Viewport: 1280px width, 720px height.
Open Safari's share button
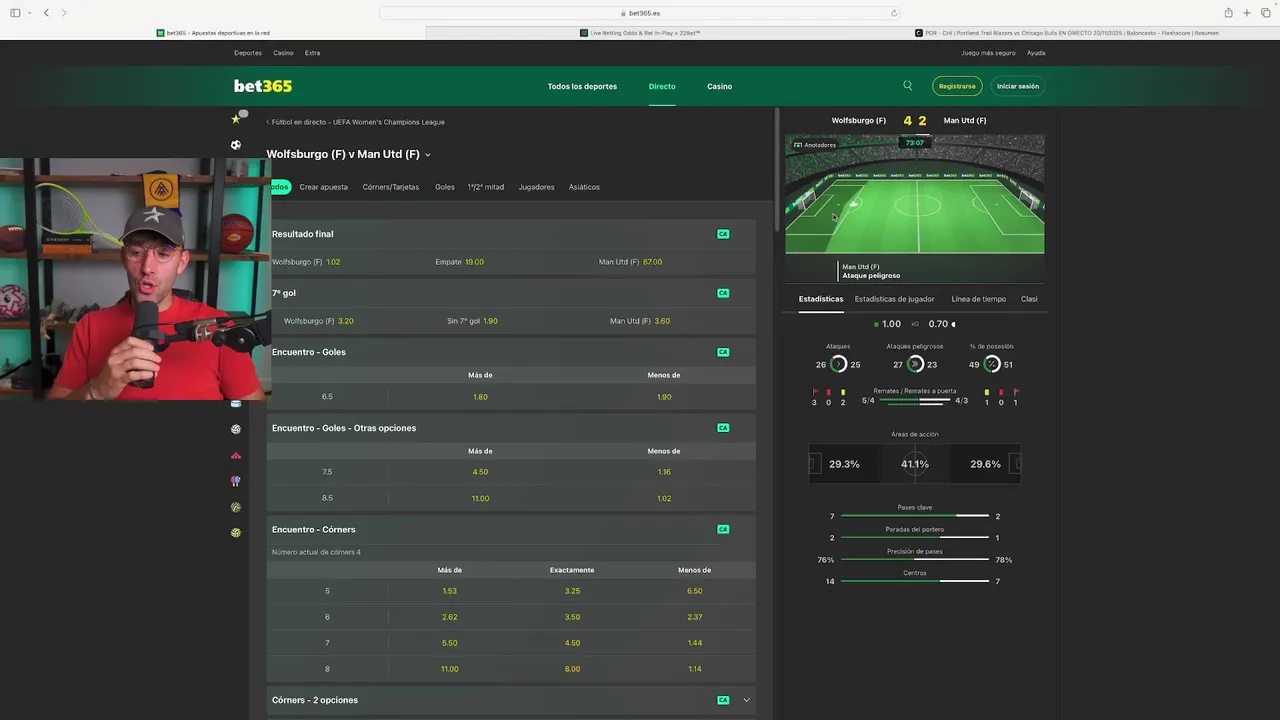[x=1228, y=13]
